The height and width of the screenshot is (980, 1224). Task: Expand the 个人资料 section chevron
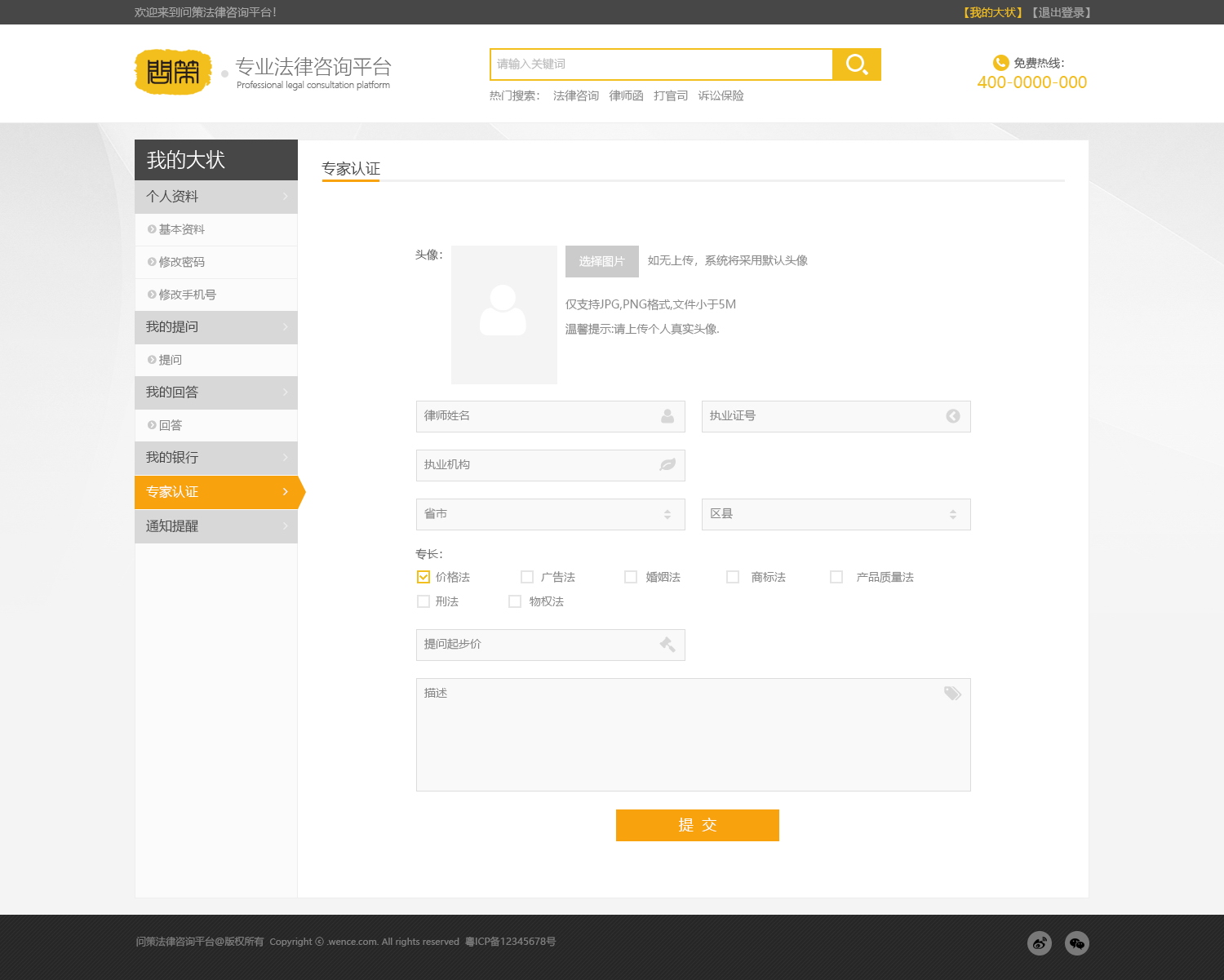click(x=285, y=197)
